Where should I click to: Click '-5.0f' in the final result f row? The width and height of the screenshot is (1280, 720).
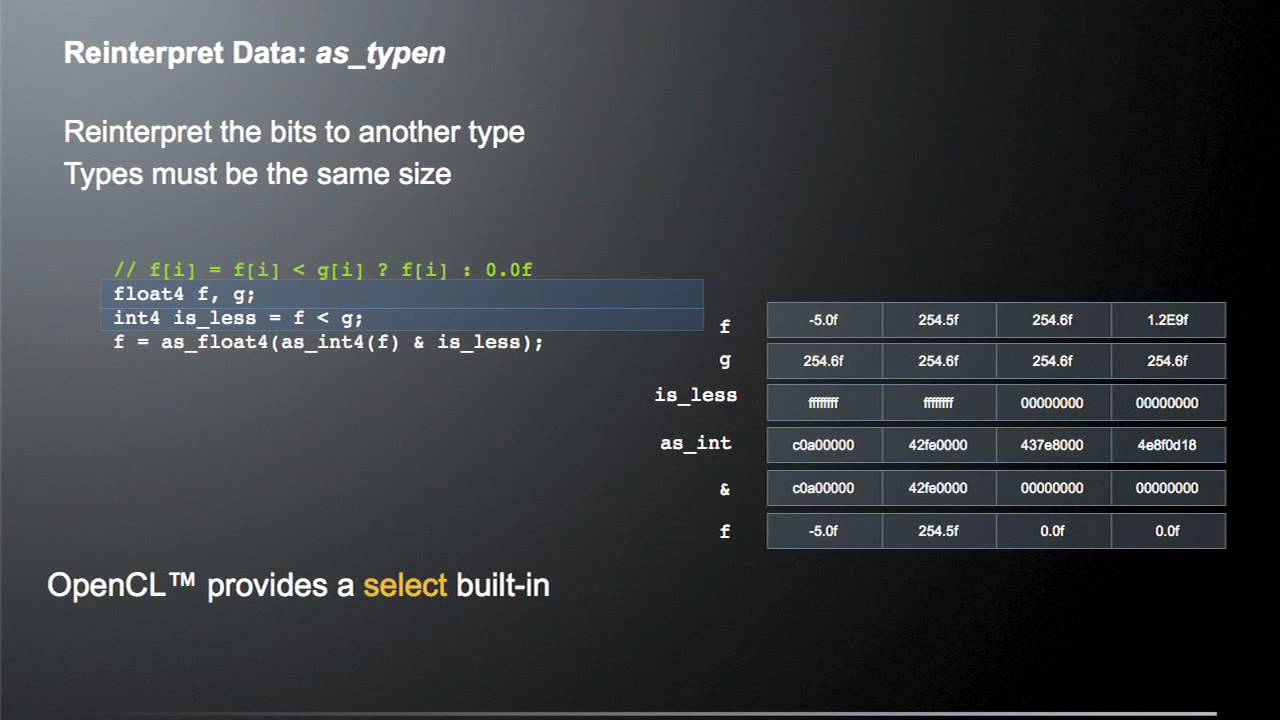[824, 531]
